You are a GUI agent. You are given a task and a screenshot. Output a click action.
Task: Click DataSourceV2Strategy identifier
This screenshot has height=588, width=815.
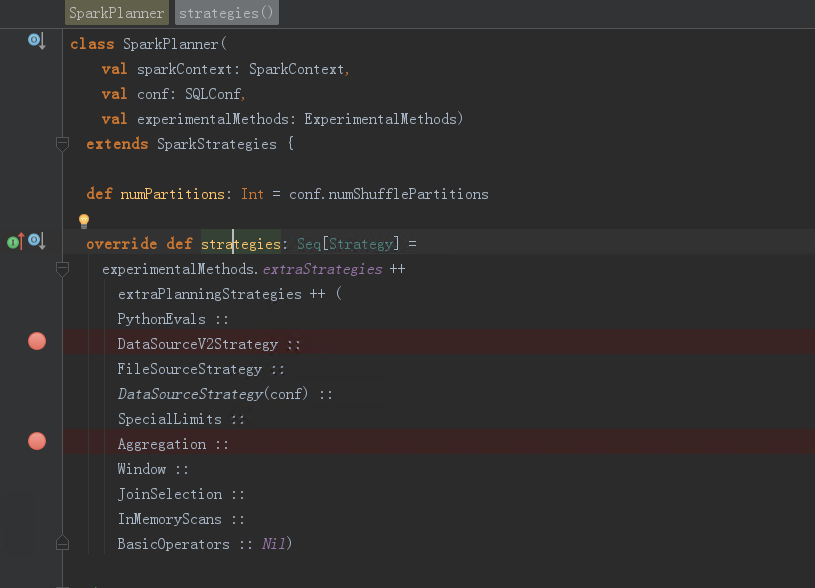pos(198,344)
